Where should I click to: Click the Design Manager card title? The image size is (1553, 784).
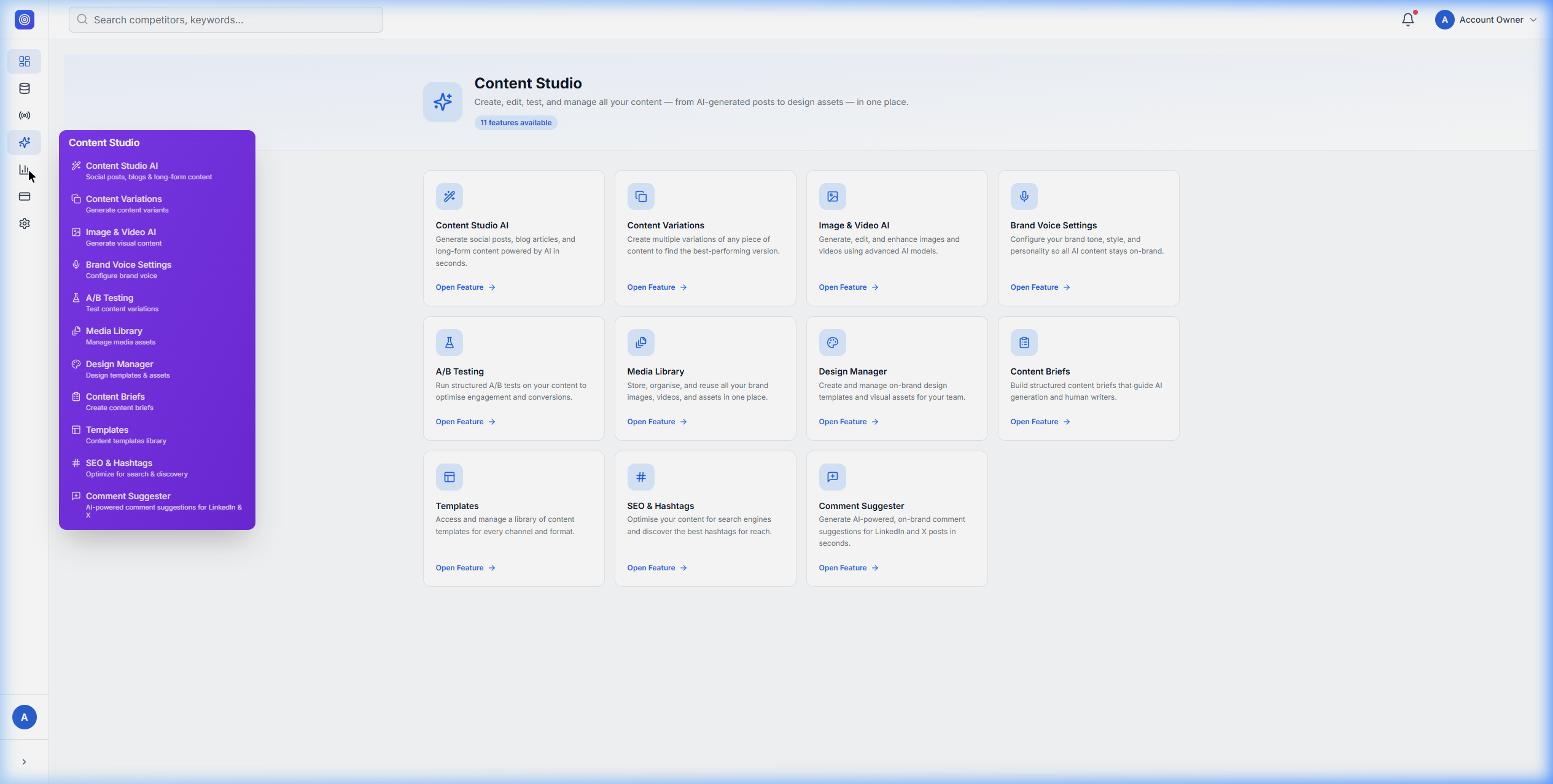pos(852,371)
